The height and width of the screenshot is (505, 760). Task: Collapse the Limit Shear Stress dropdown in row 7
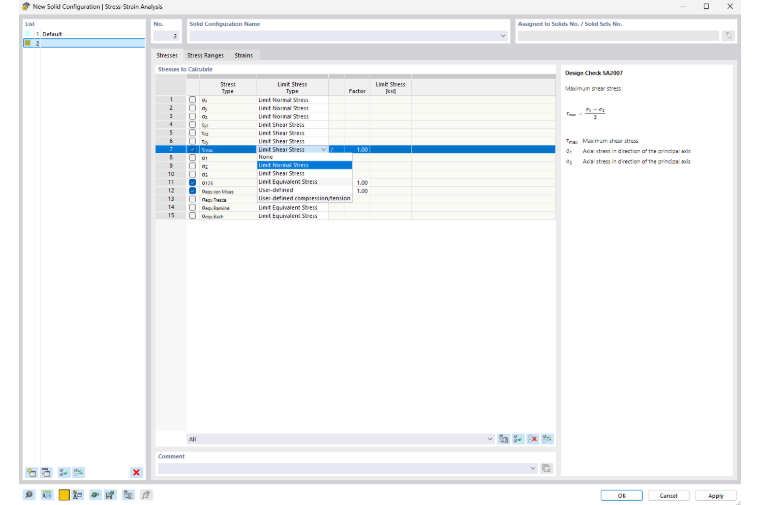click(323, 149)
